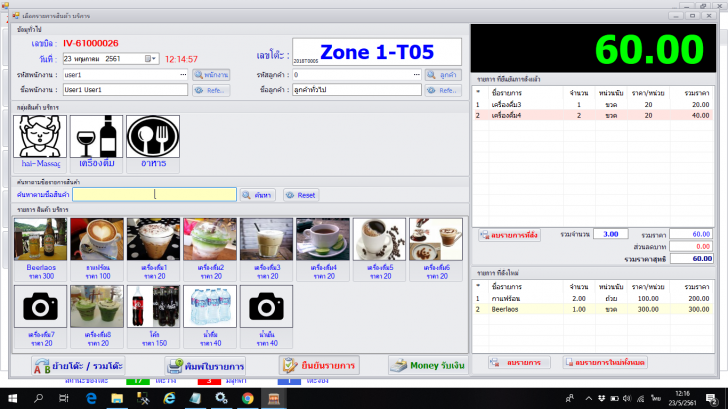Image resolution: width=728 pixels, height=409 pixels.
Task: Click Refe.. button beside customer name
Action: coord(443,90)
